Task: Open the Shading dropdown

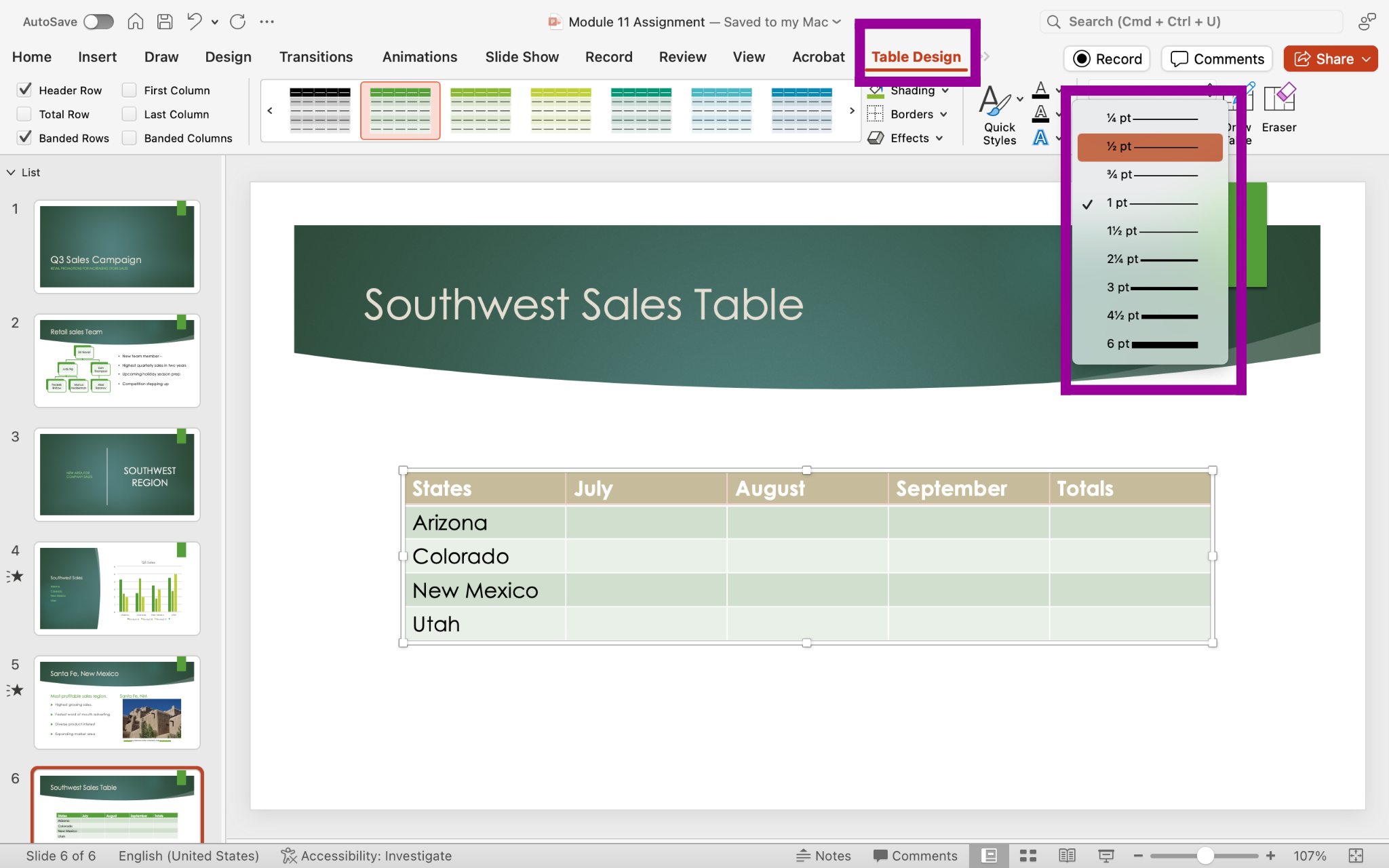Action: coord(909,90)
